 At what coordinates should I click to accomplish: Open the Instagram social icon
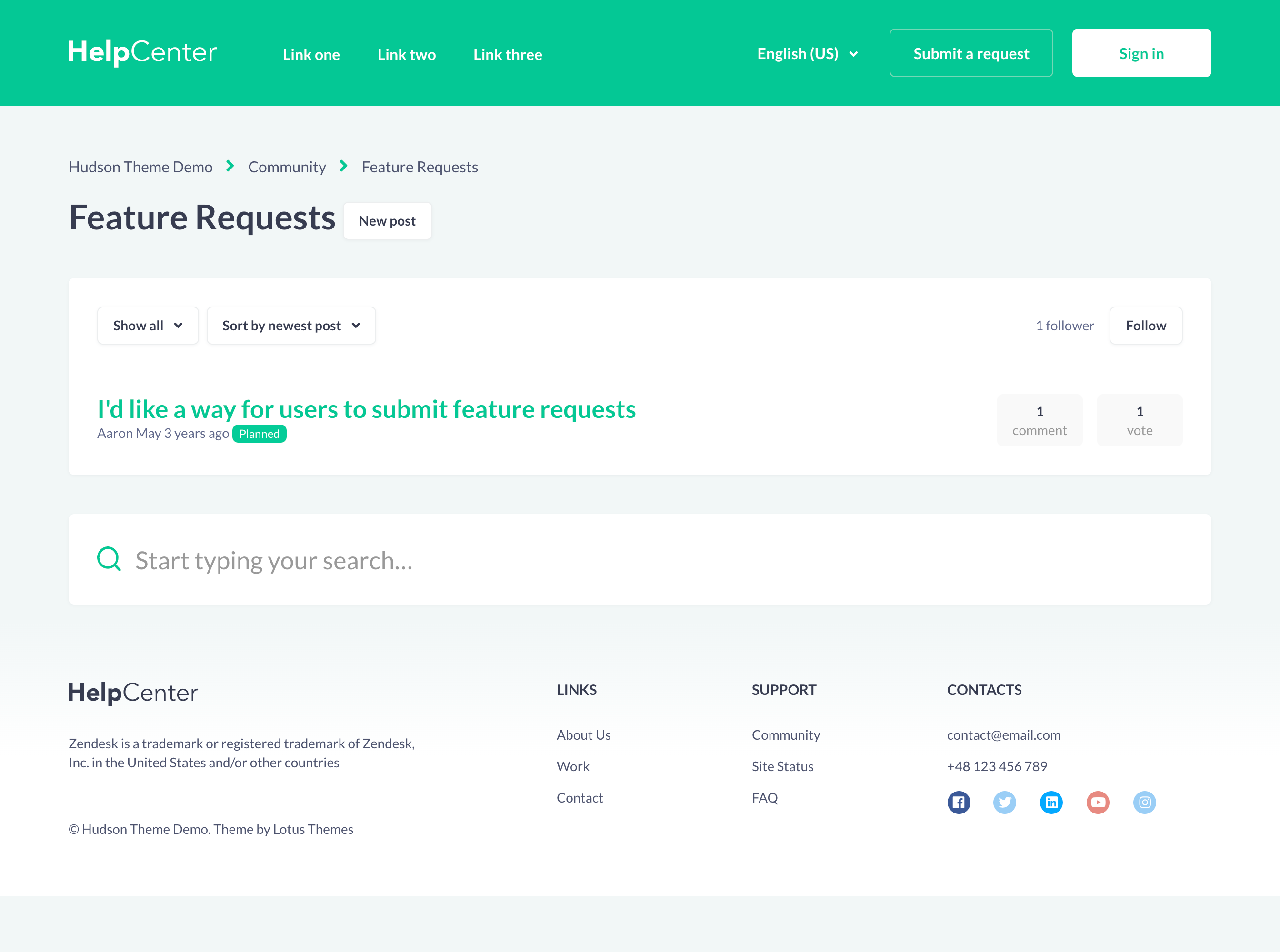pyautogui.click(x=1144, y=802)
